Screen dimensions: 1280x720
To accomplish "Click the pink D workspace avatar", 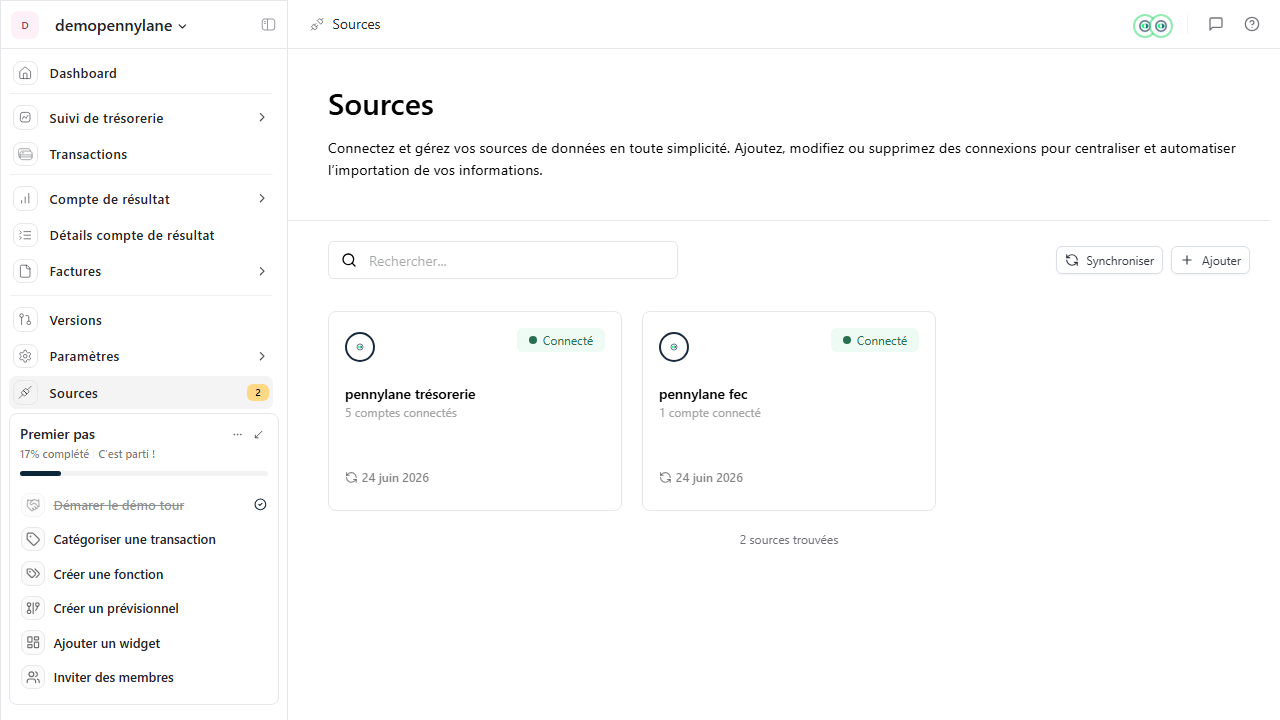I will point(25,25).
